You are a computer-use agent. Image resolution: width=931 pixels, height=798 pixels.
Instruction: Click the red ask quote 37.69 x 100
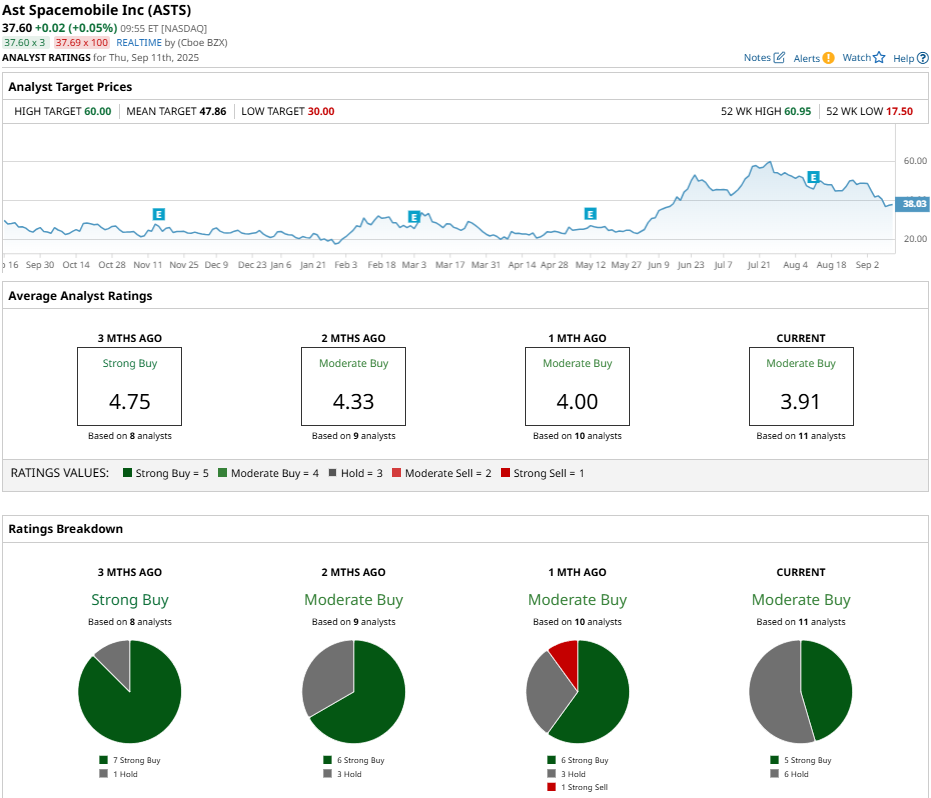pyautogui.click(x=81, y=43)
